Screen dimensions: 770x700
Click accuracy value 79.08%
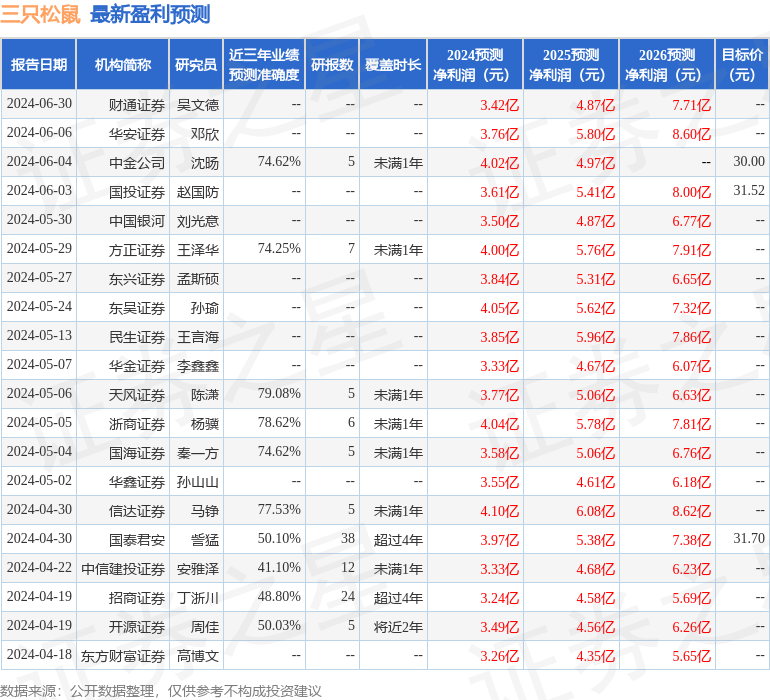point(279,393)
